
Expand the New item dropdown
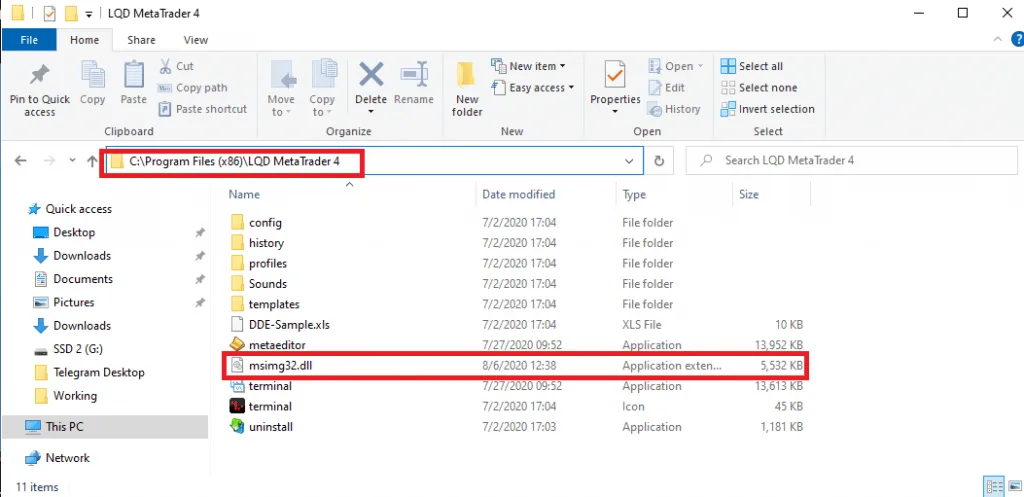(x=531, y=66)
